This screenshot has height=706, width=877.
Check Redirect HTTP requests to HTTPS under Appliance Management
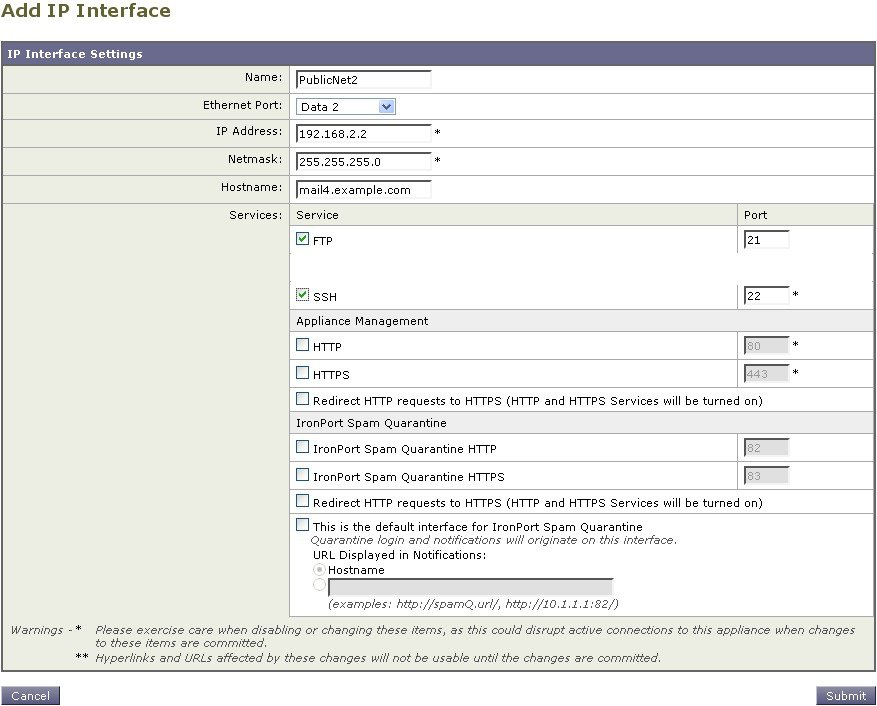point(302,398)
